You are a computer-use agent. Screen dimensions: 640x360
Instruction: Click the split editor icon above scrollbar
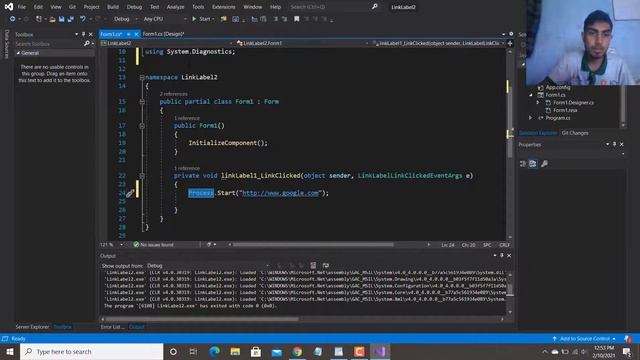pyautogui.click(x=510, y=43)
